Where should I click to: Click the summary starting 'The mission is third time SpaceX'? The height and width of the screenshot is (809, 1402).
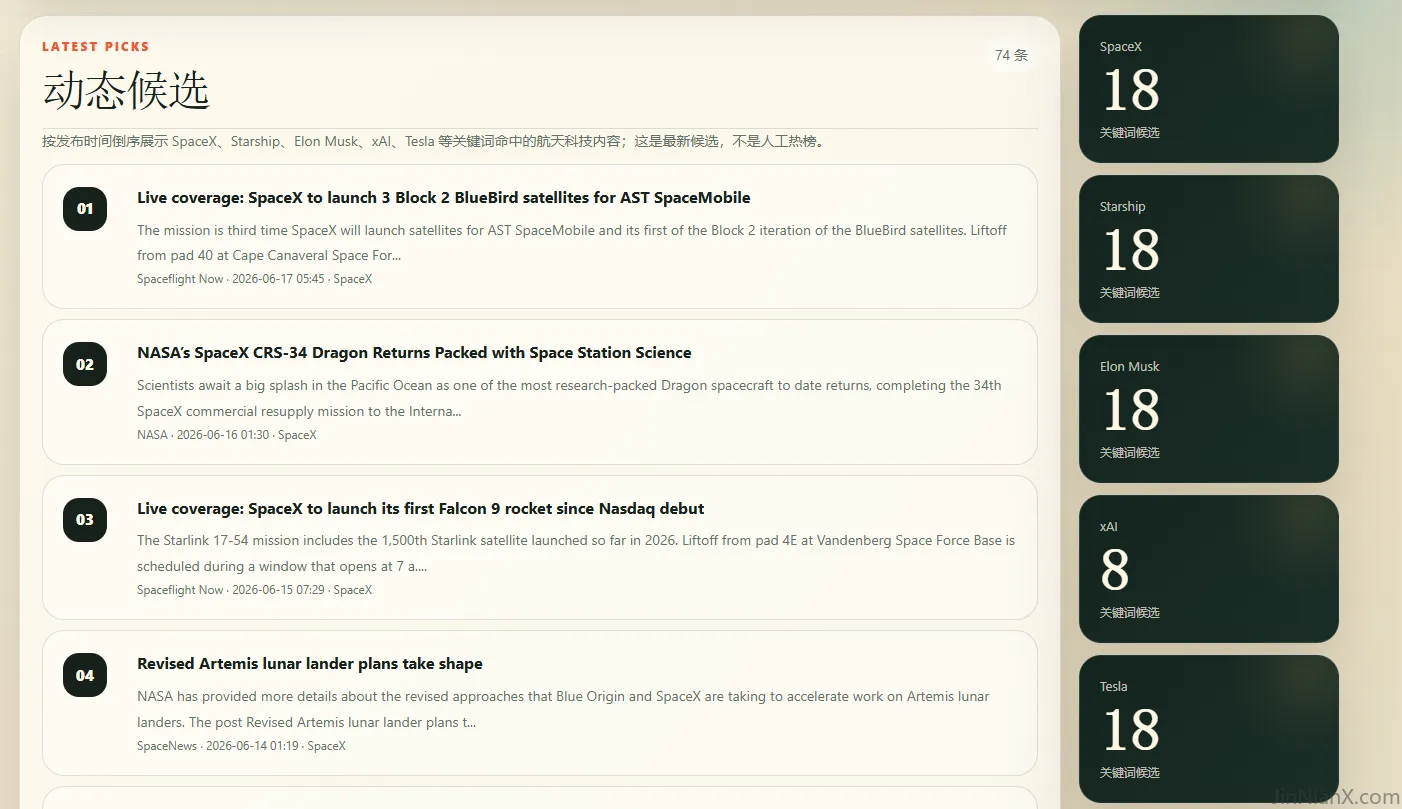pos(572,243)
